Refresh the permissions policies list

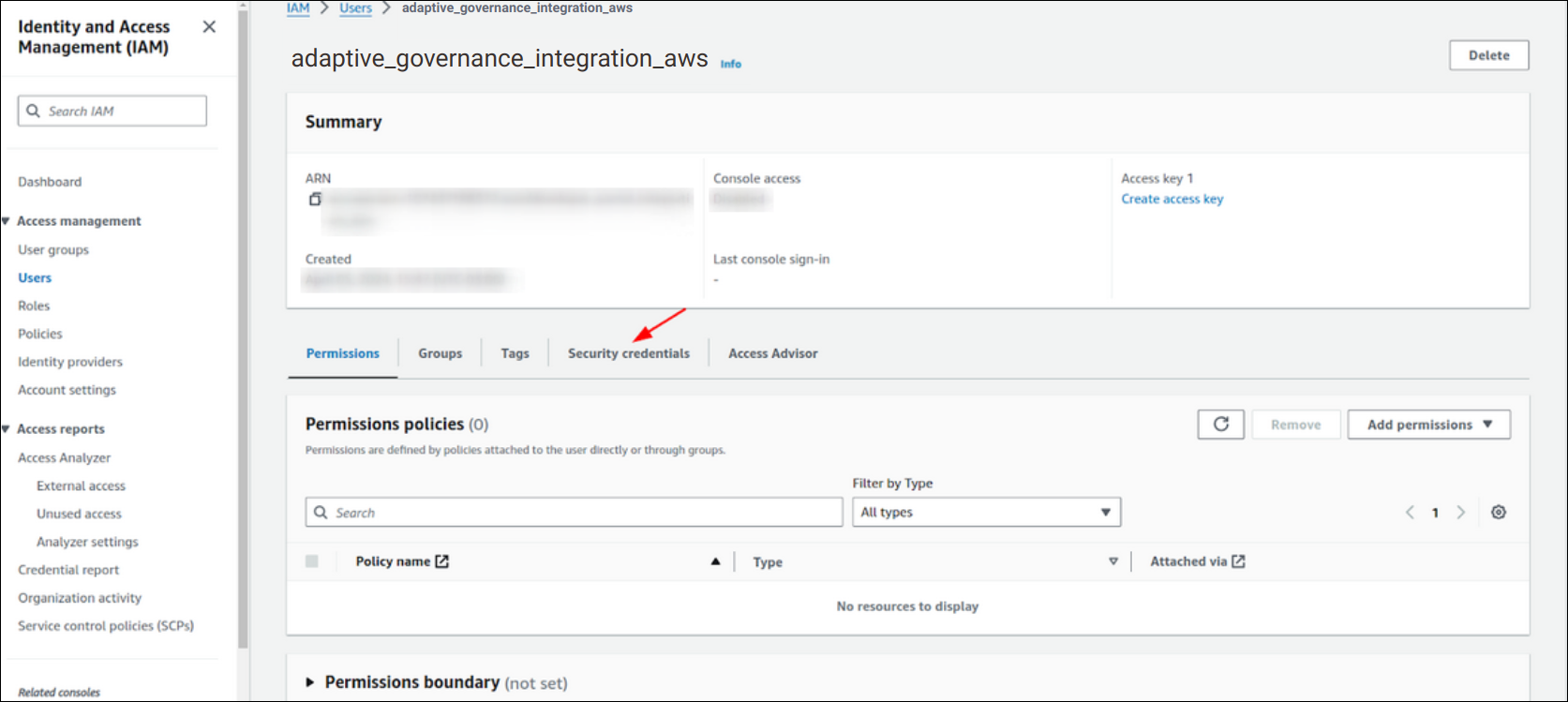tap(1220, 425)
